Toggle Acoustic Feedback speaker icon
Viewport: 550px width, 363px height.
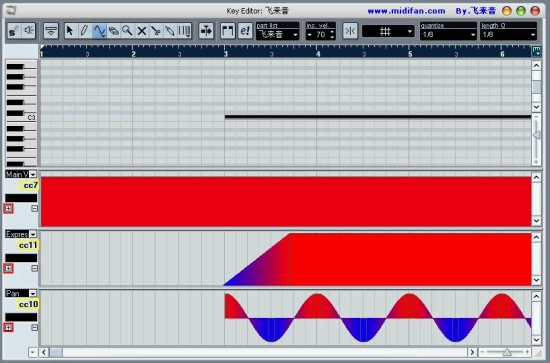point(29,31)
